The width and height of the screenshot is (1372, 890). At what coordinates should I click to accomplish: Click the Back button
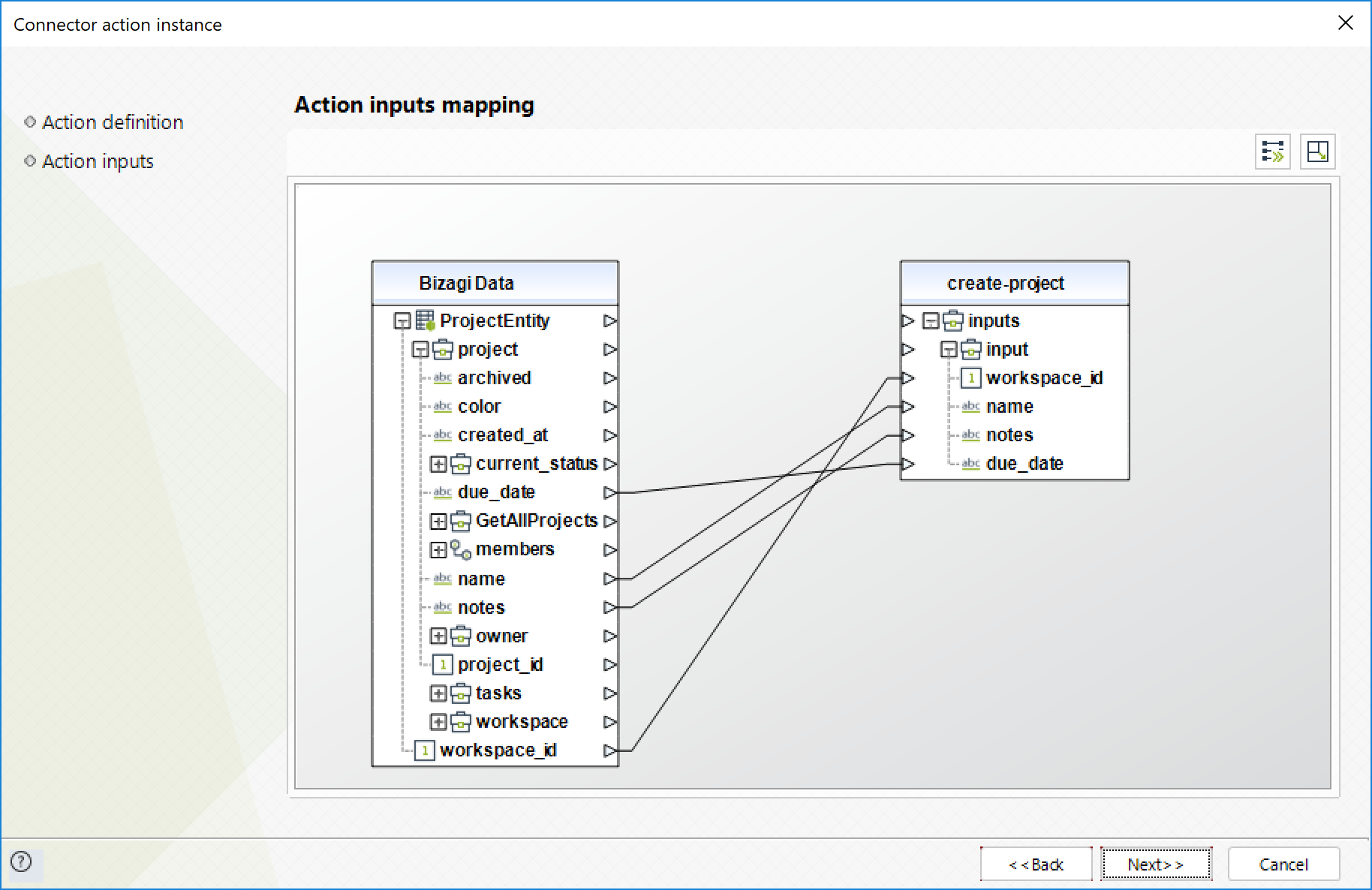pyautogui.click(x=1036, y=864)
